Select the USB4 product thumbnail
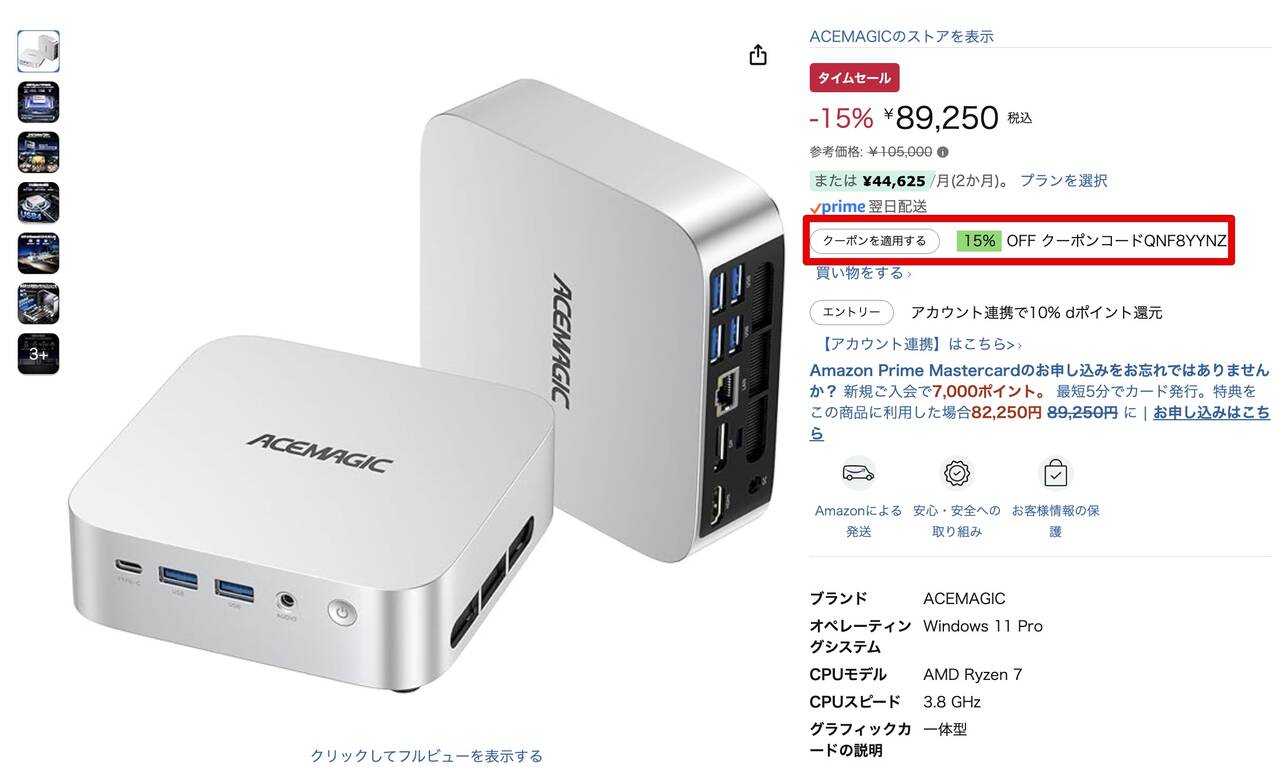The width and height of the screenshot is (1280, 767). [x=38, y=203]
